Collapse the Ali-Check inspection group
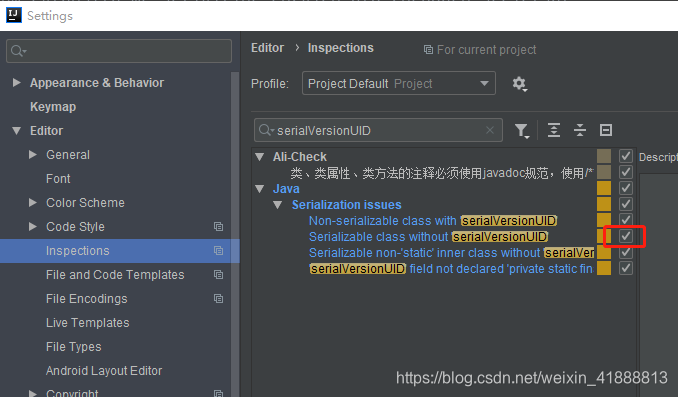 (259, 157)
